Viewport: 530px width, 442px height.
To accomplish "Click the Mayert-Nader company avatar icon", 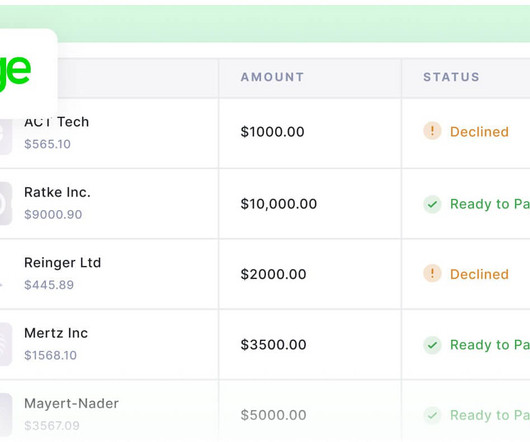I will coord(6,415).
